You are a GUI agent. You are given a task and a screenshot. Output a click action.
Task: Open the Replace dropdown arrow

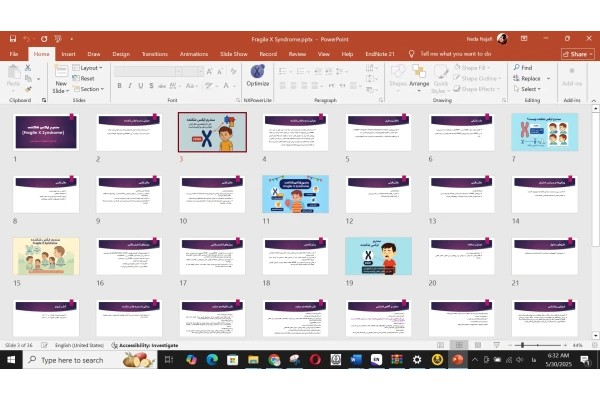(548, 78)
